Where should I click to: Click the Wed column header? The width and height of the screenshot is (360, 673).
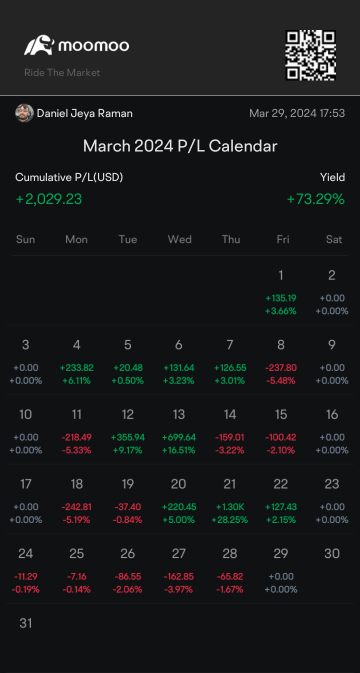coord(179,239)
